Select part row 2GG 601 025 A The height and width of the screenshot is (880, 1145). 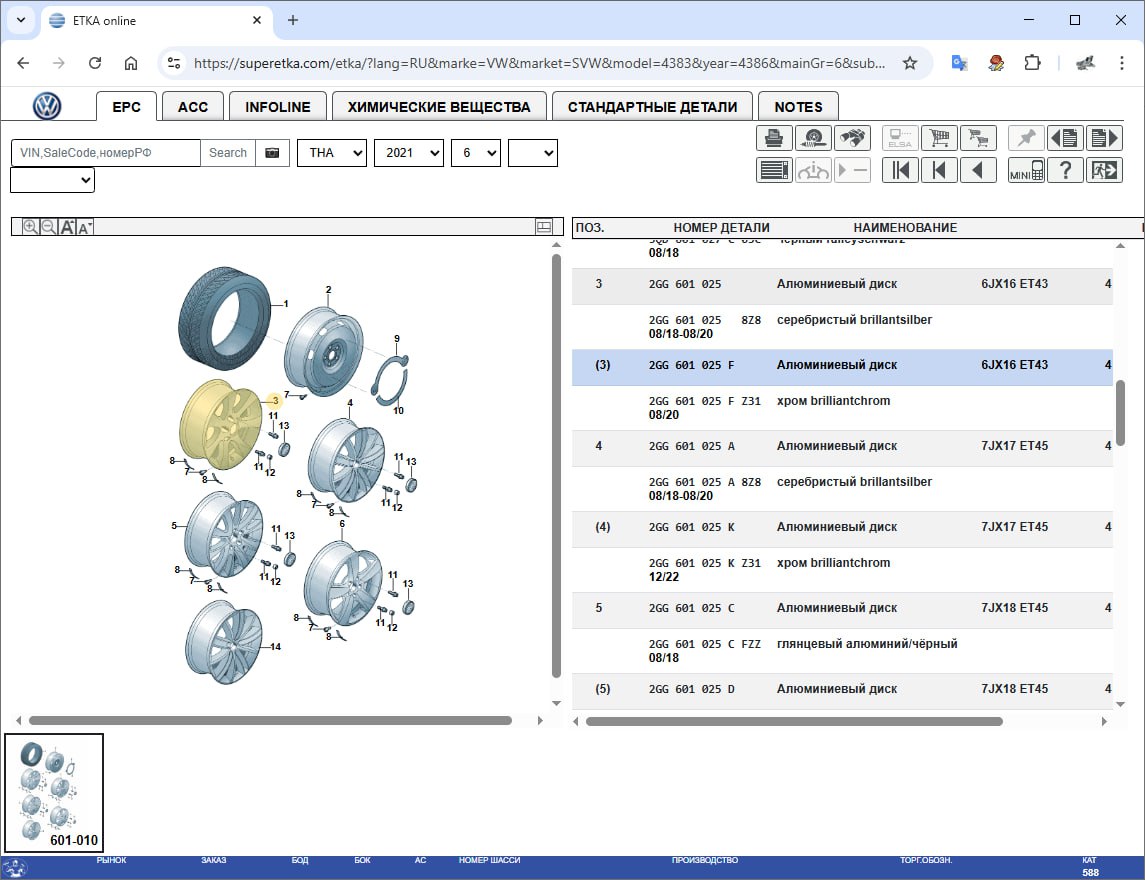(842, 446)
